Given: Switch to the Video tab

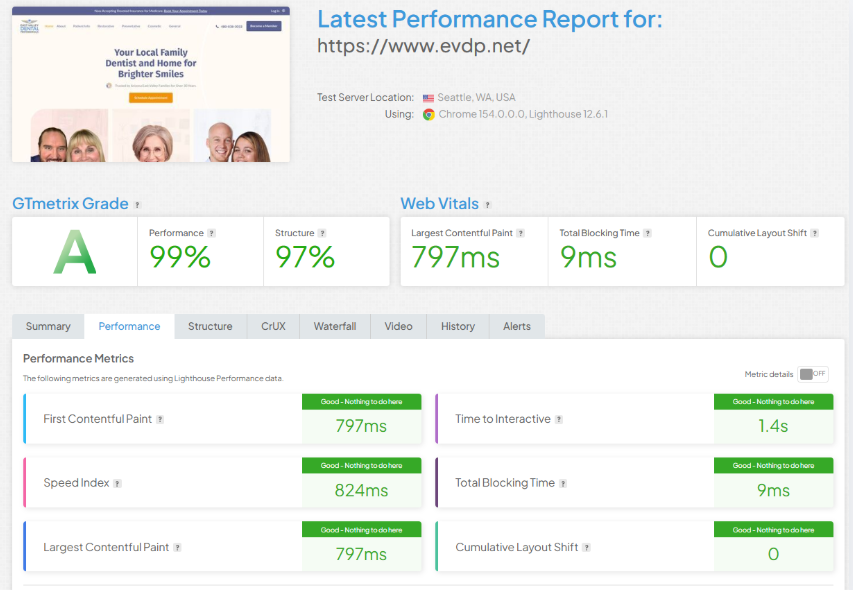Looking at the screenshot, I should coord(399,326).
